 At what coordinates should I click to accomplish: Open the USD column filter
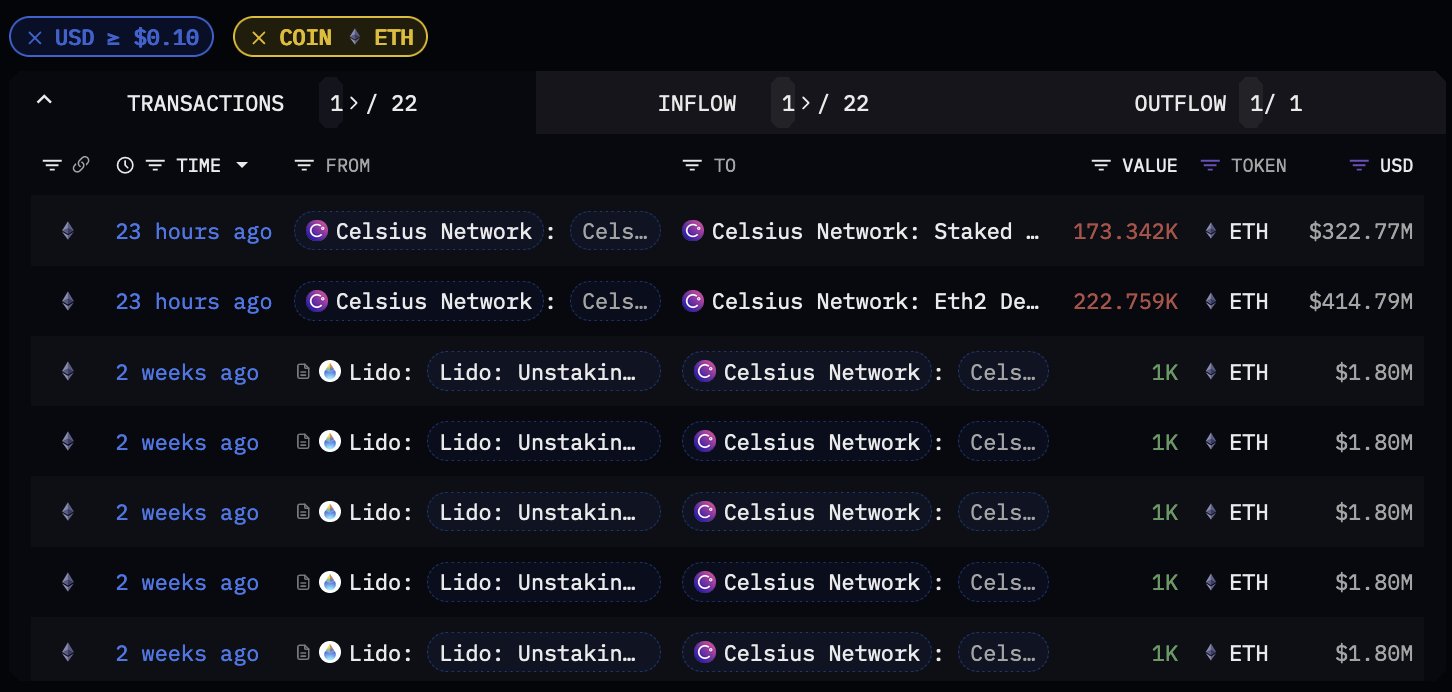1358,165
